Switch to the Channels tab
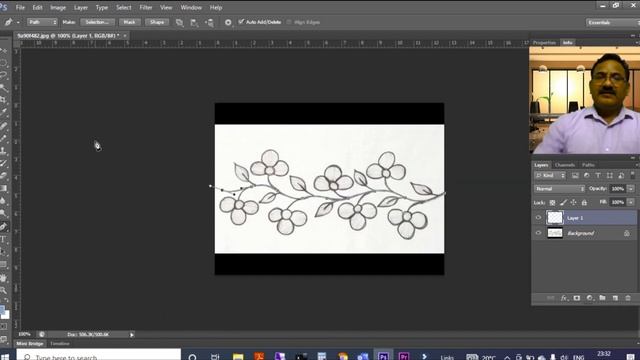This screenshot has width=640, height=360. click(565, 165)
